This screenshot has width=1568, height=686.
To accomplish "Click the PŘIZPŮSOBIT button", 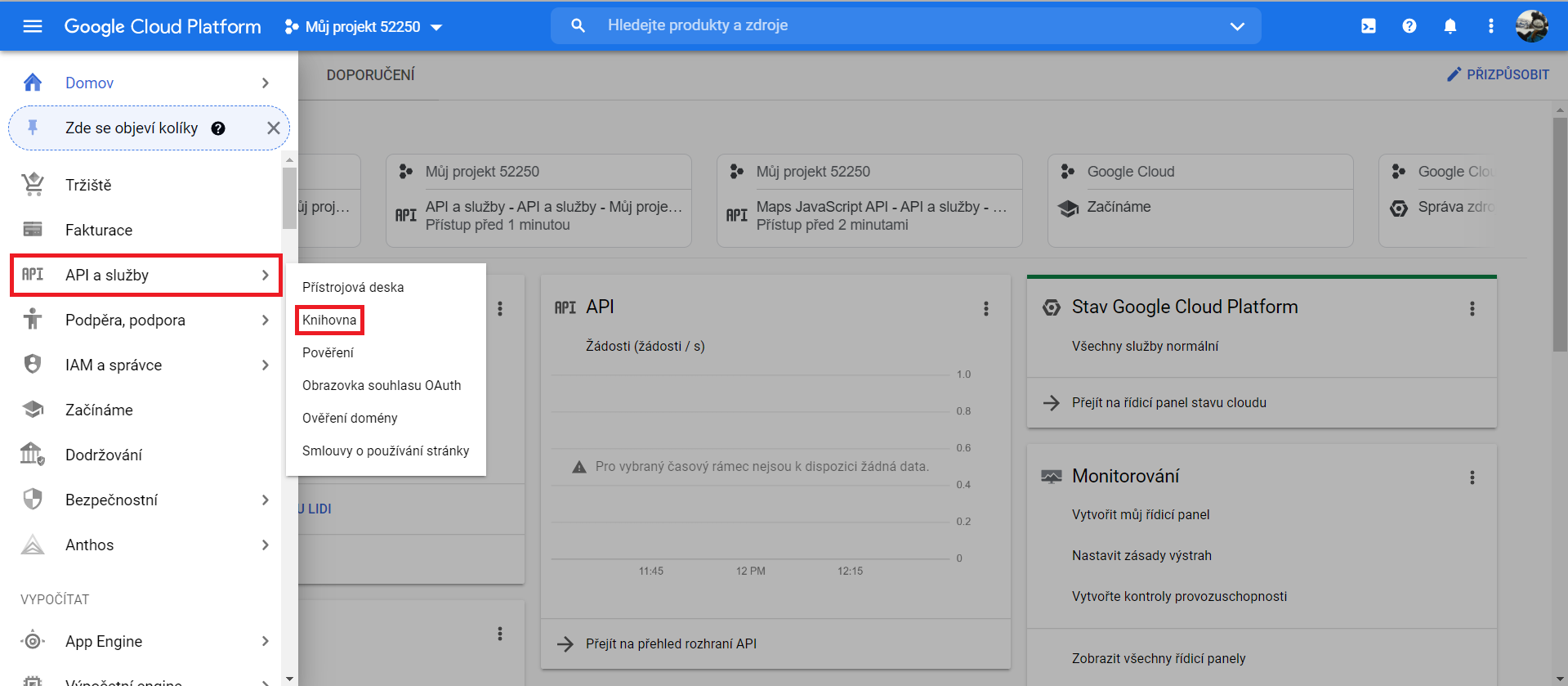I will point(1498,74).
